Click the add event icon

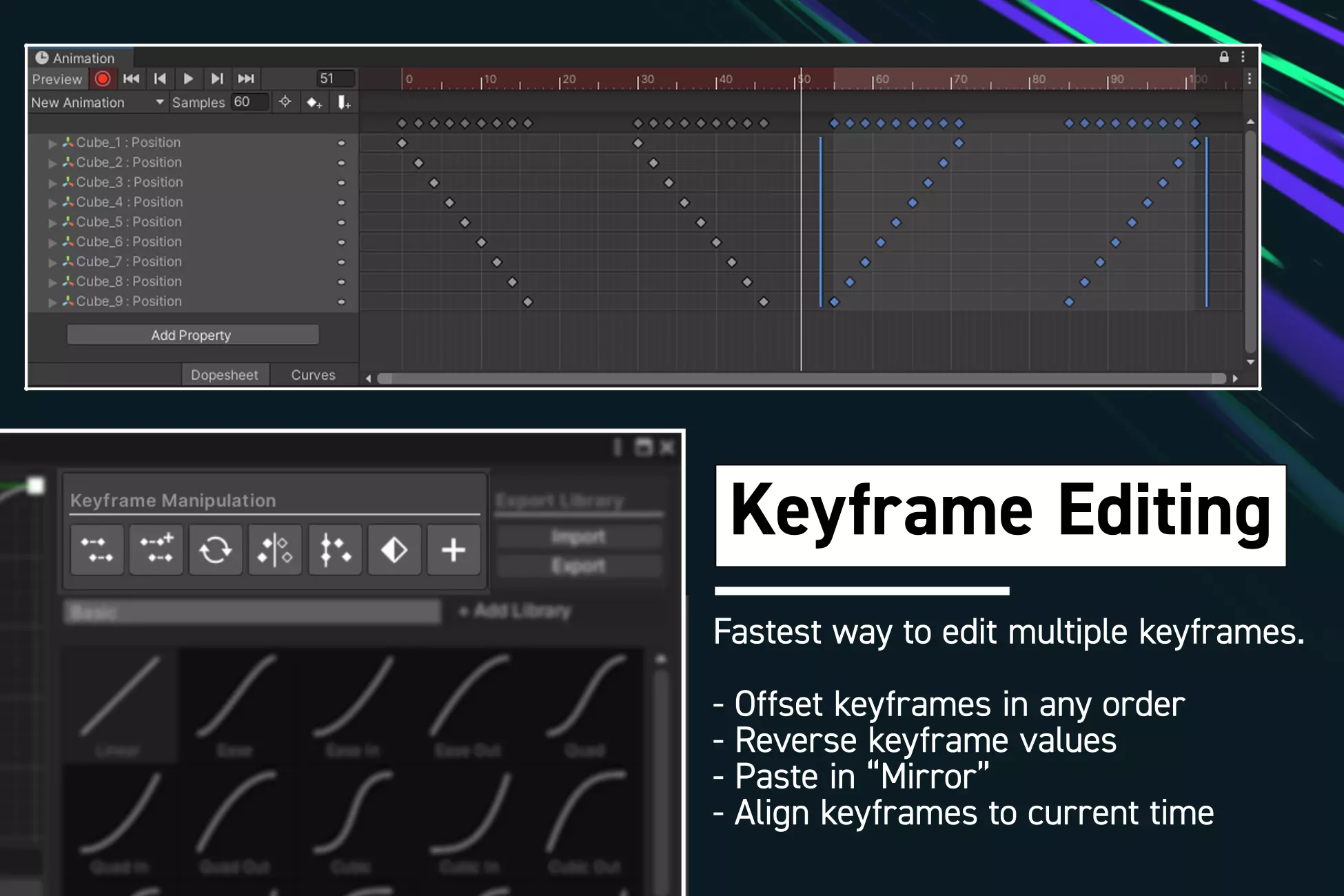point(344,103)
